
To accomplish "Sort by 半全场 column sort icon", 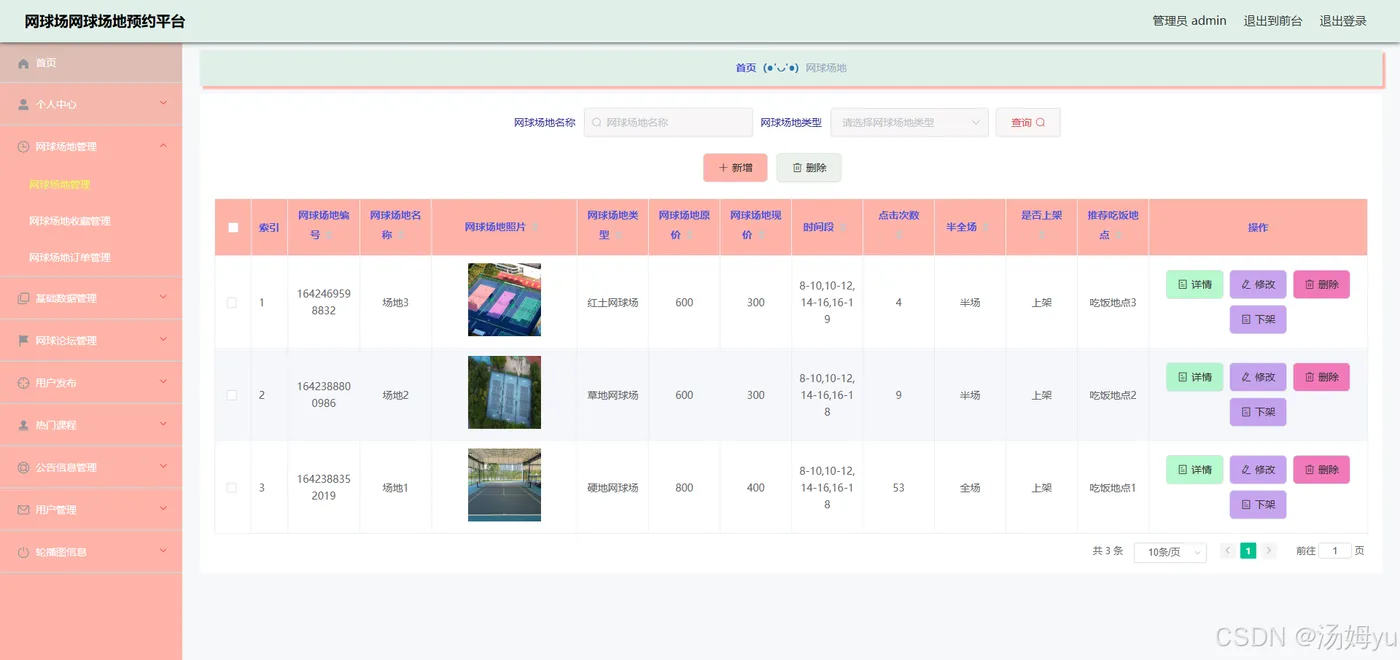I will pyautogui.click(x=986, y=228).
